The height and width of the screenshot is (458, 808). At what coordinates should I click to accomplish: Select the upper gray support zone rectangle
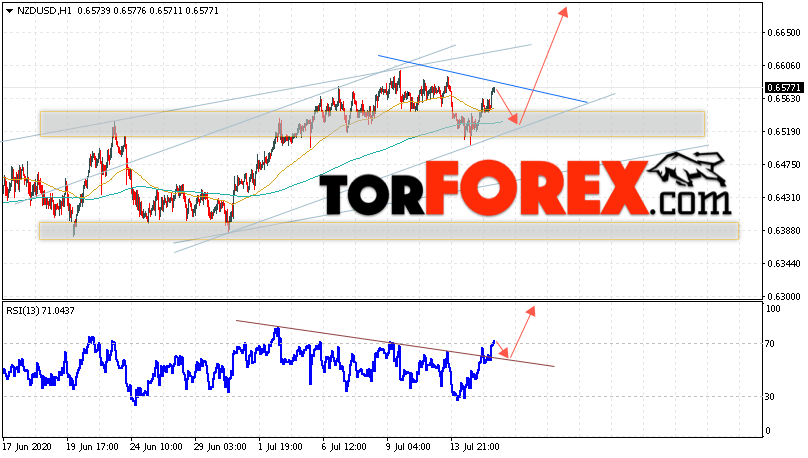pos(372,124)
